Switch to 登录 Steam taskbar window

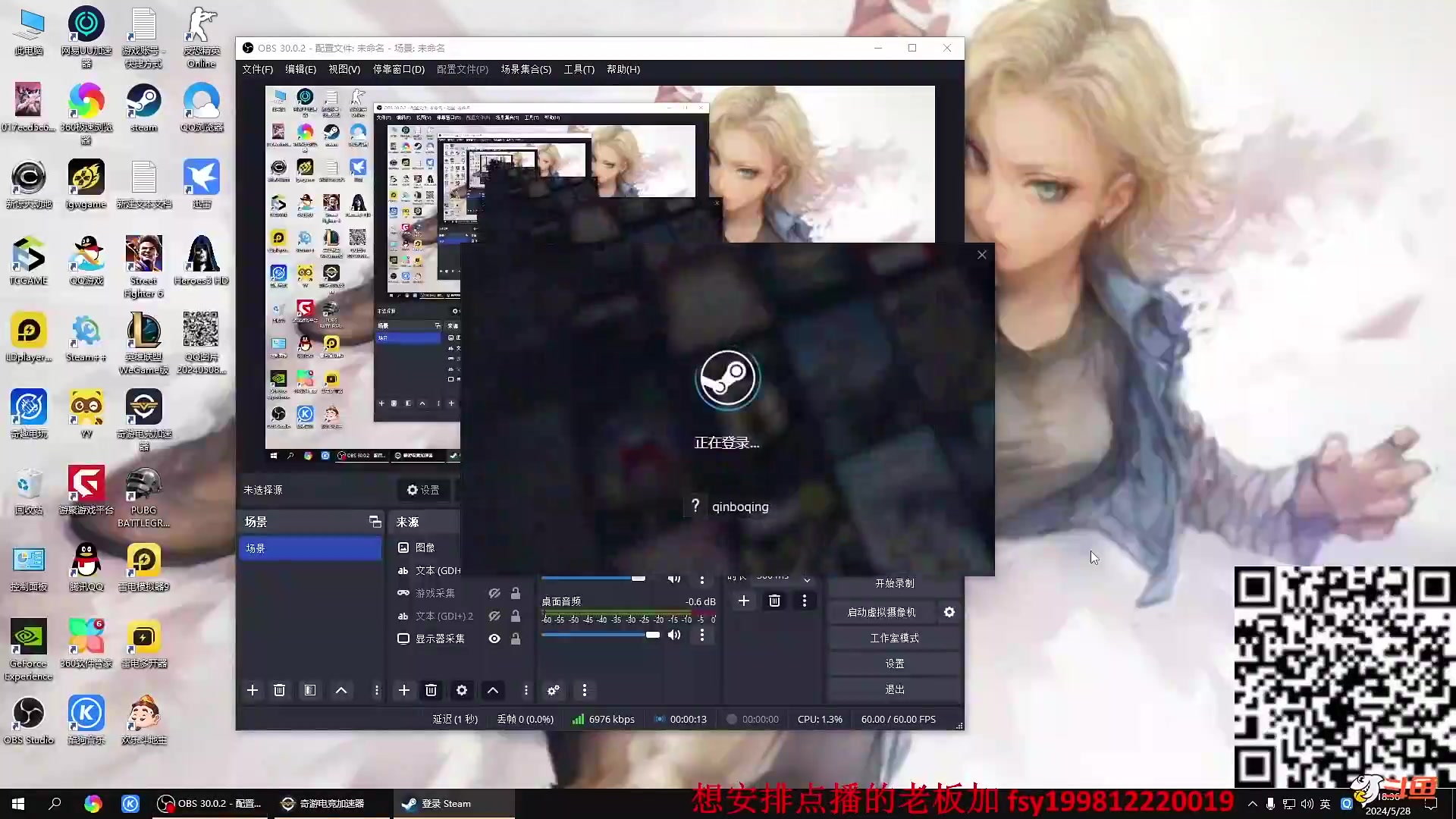pos(453,804)
